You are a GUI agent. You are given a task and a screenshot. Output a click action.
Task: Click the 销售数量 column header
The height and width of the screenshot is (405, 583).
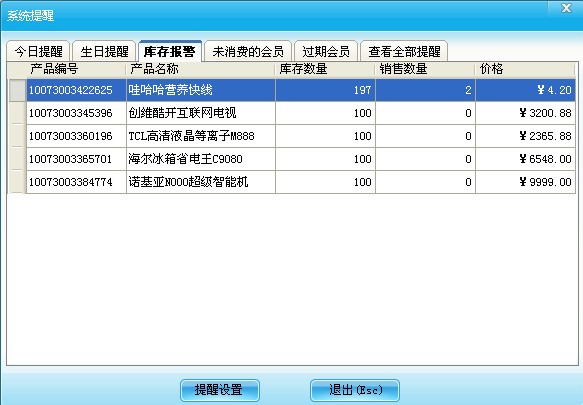click(425, 69)
